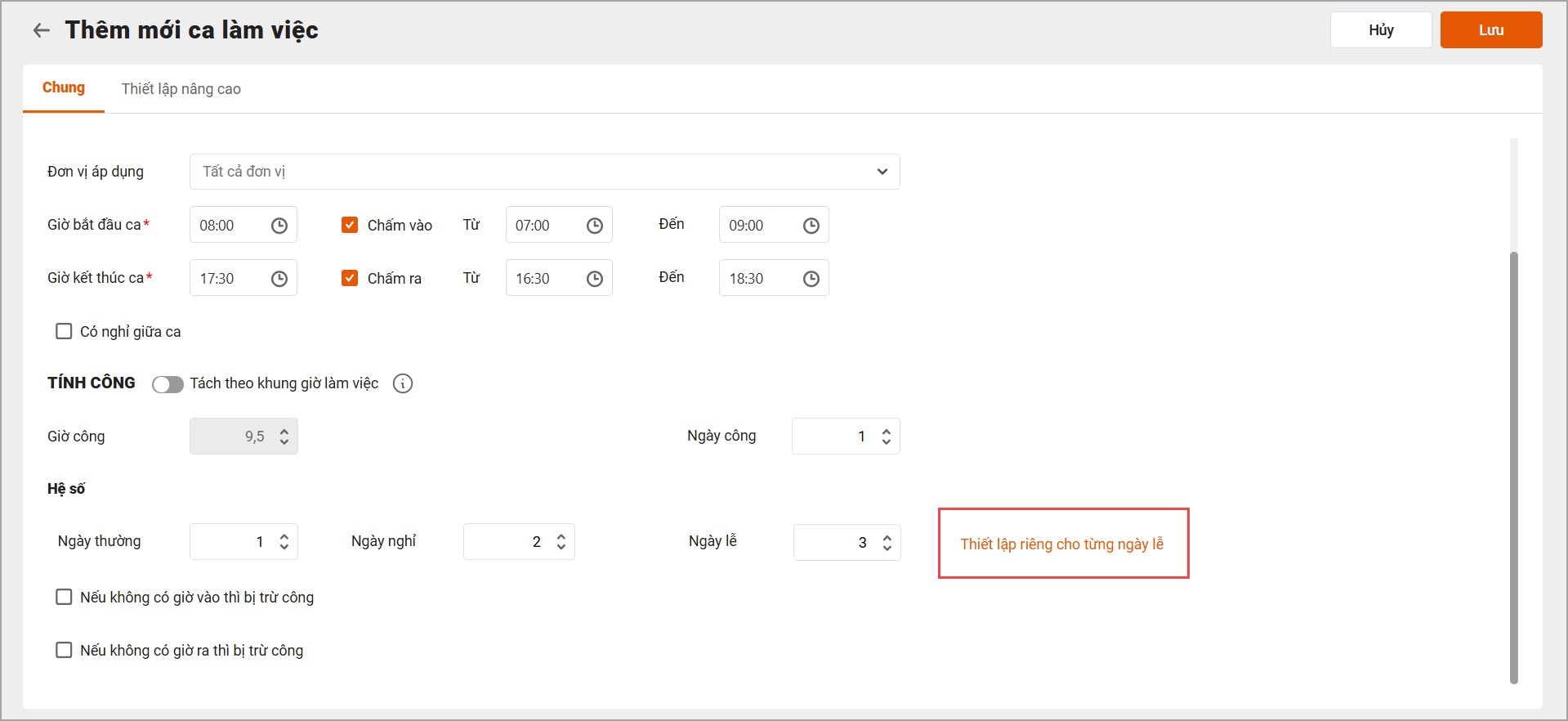Screen dimensions: 1568x721
Task: Switch to Thiết lập nâng cao tab
Action: click(181, 89)
